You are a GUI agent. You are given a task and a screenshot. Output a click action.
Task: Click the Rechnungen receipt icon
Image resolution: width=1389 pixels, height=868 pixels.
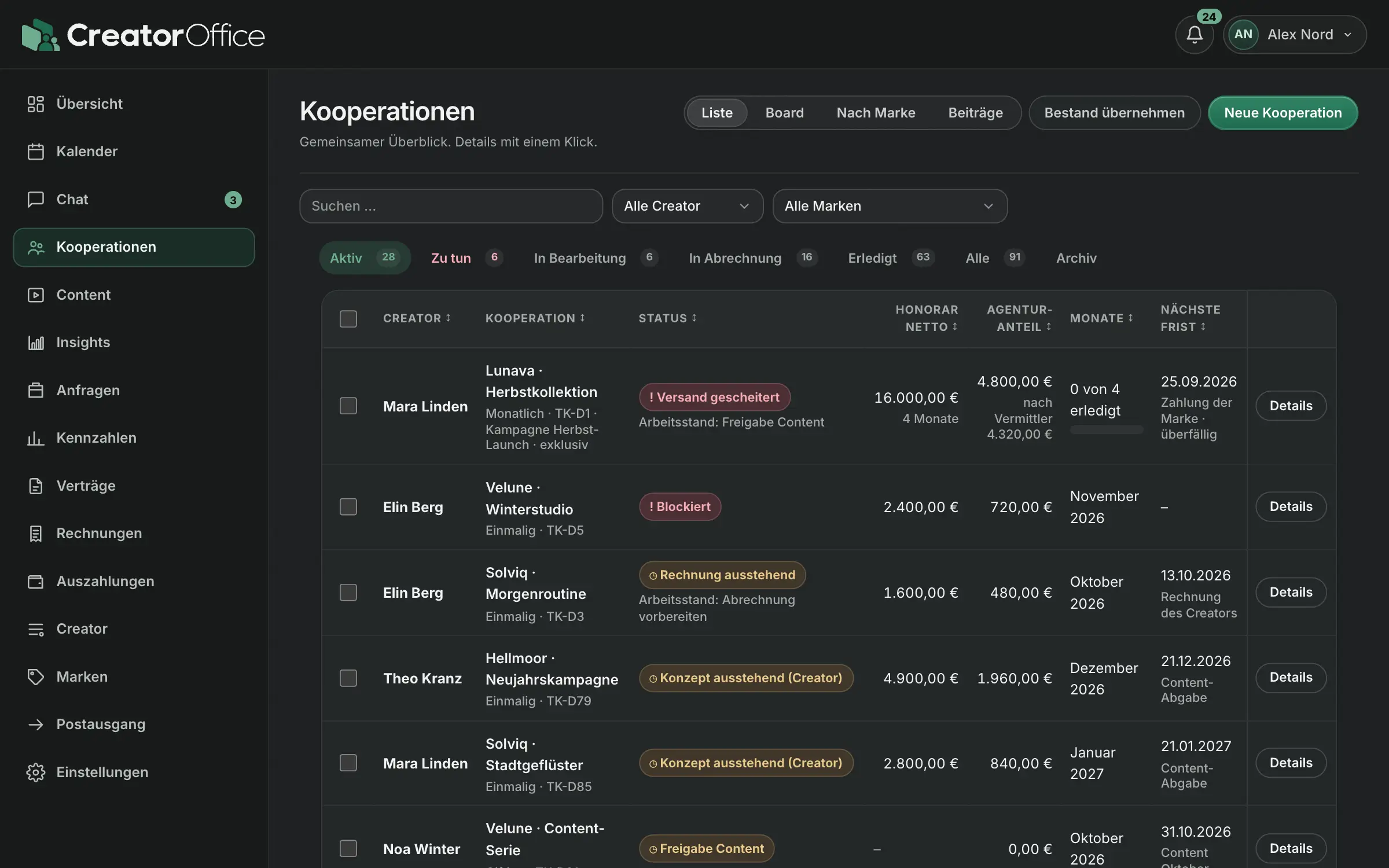(x=36, y=534)
